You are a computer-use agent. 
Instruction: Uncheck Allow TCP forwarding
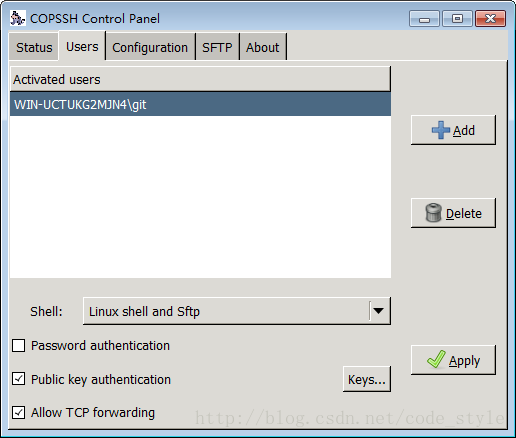point(18,412)
